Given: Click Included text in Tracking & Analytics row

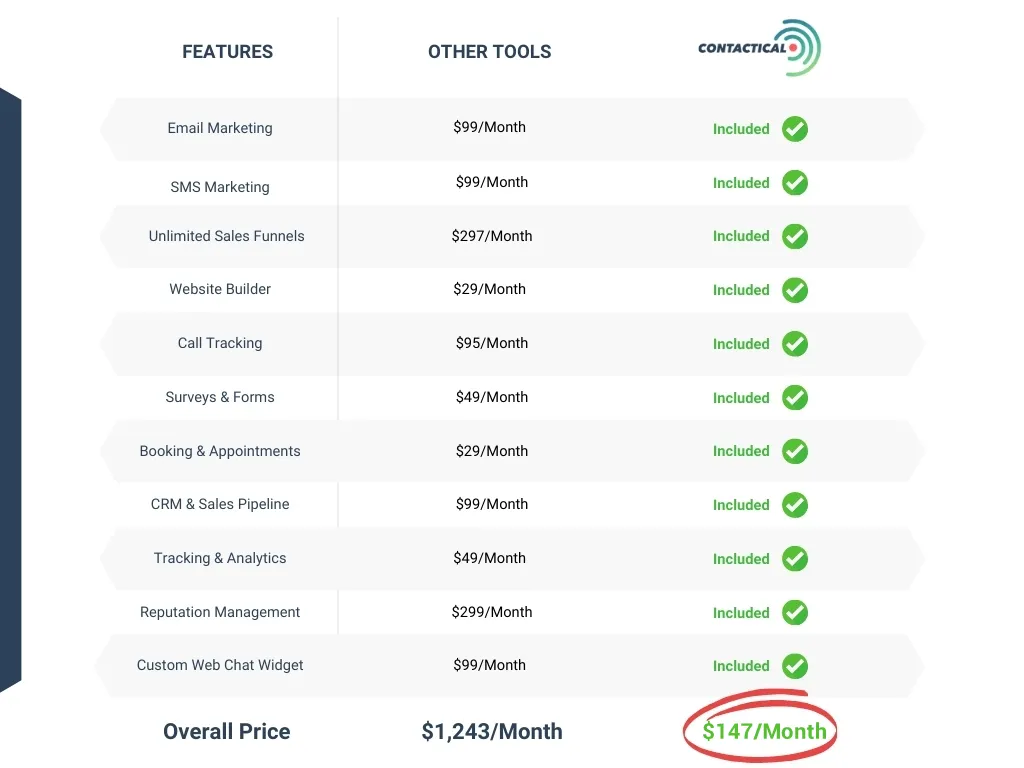Looking at the screenshot, I should [741, 559].
